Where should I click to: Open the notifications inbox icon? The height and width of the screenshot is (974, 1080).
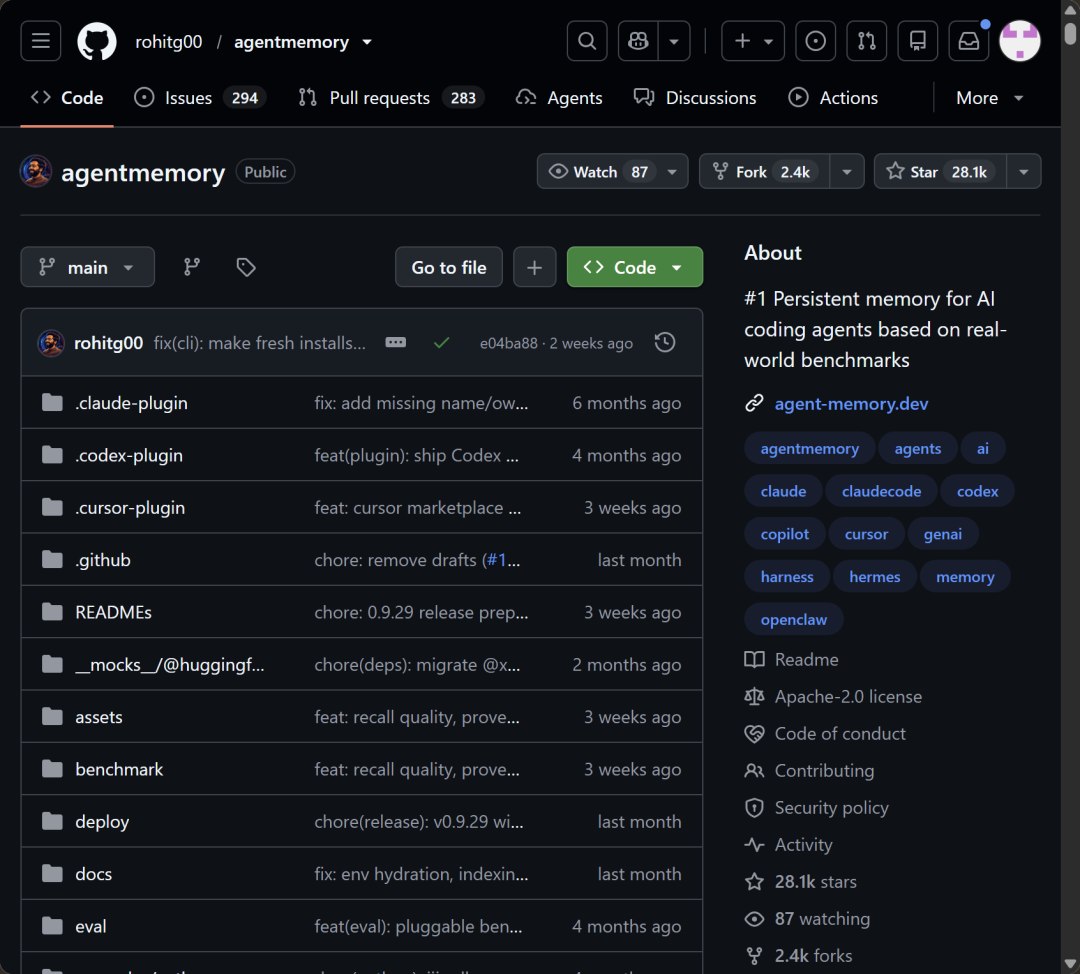click(x=968, y=41)
